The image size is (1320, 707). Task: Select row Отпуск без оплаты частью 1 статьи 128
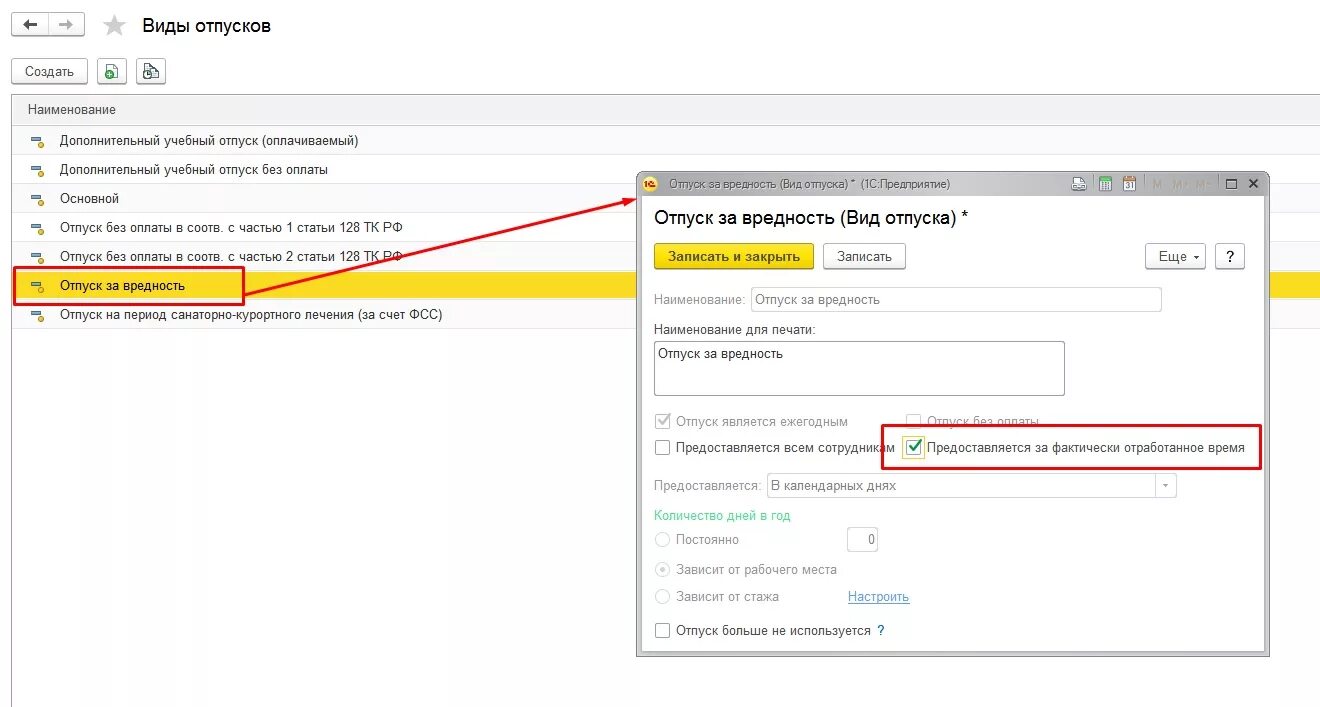(x=325, y=228)
